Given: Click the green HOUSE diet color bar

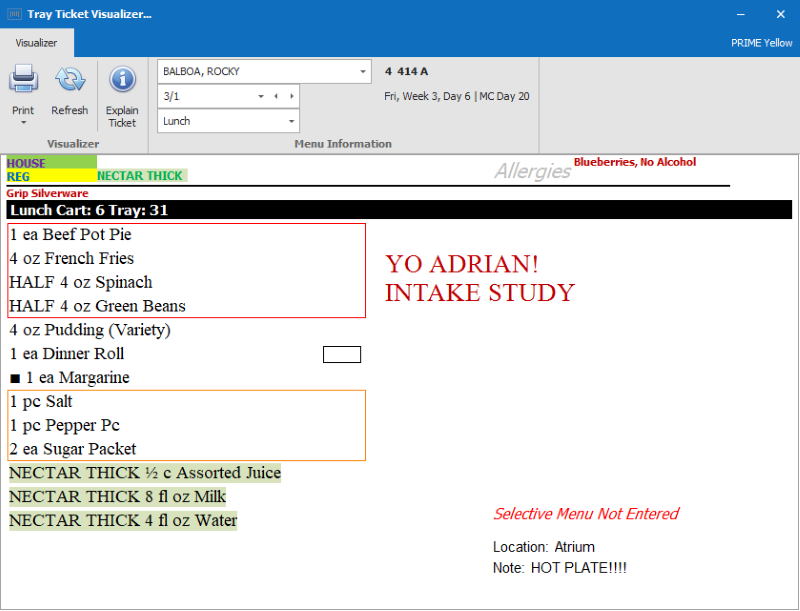Looking at the screenshot, I should point(51,162).
